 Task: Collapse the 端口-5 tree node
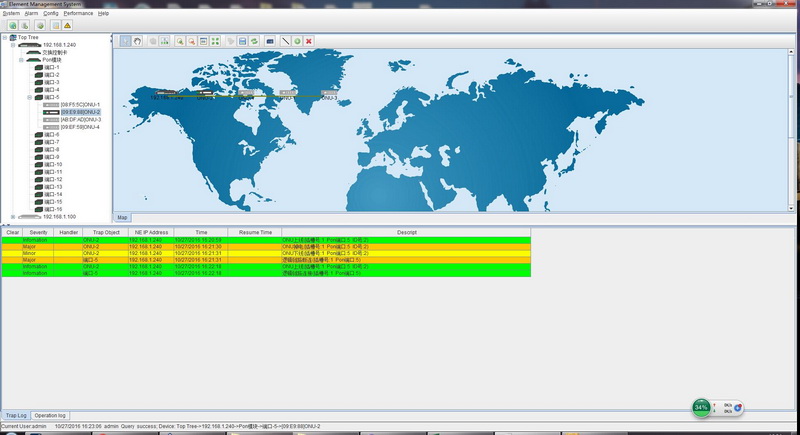tap(29, 97)
